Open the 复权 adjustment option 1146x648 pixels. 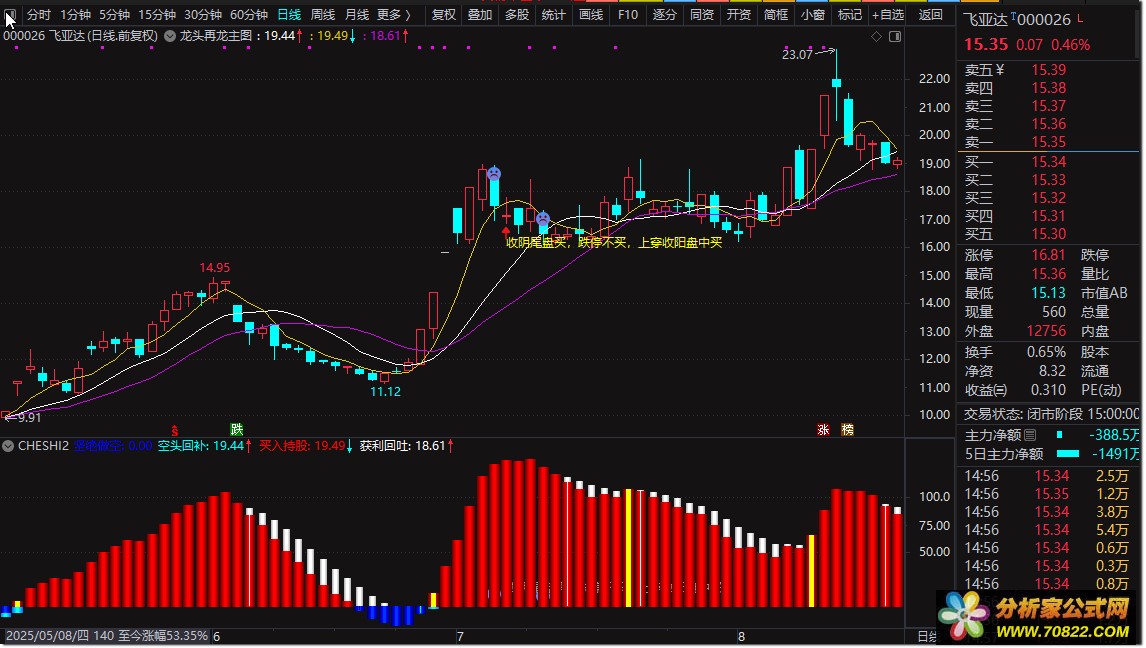[444, 15]
